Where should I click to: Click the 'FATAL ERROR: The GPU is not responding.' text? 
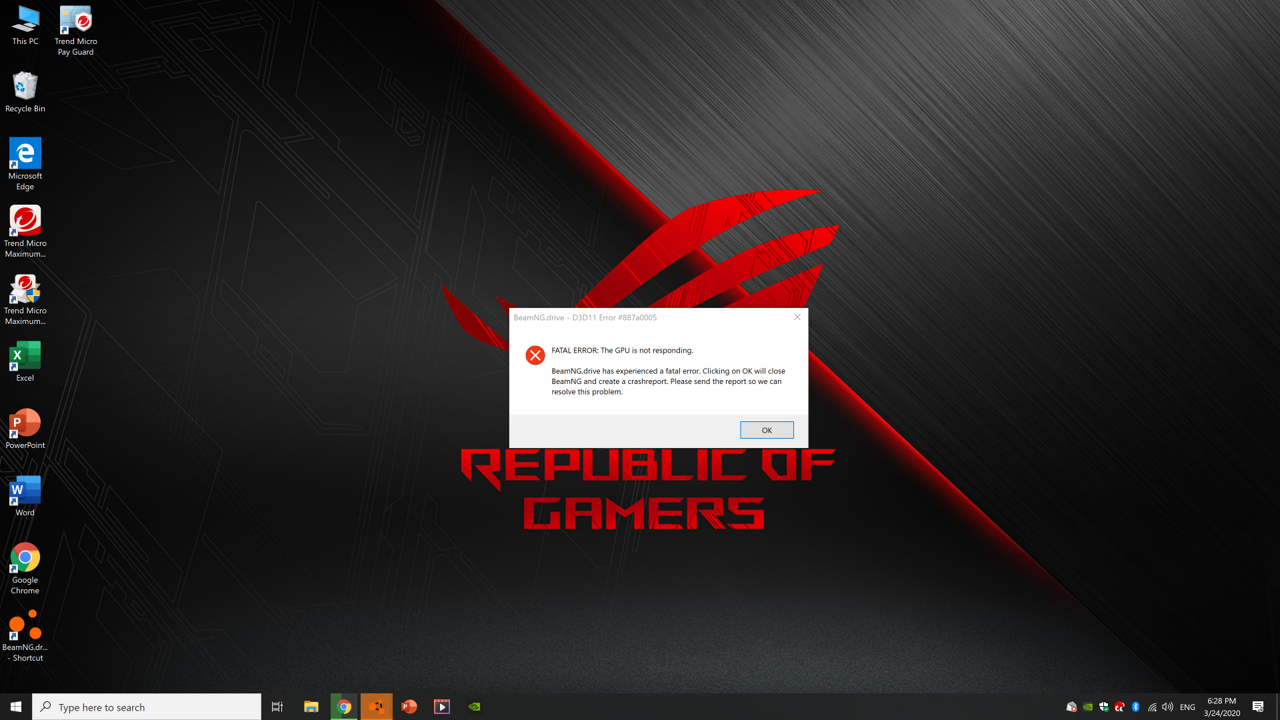(622, 350)
